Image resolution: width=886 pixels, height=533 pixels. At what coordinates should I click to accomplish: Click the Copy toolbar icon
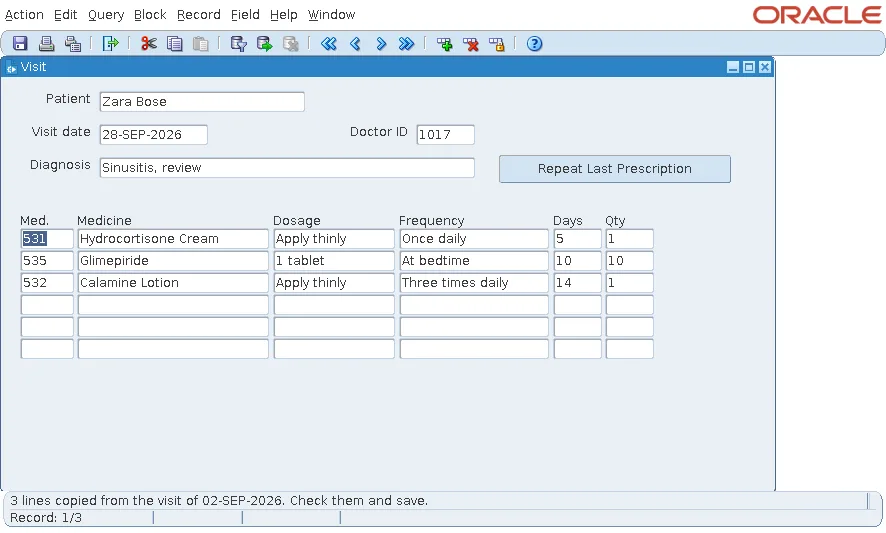175,44
